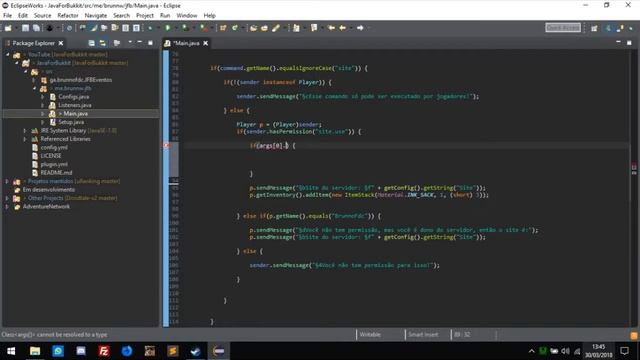Toggle Mark Occurrences highlighter icon
The width and height of the screenshot is (640, 360).
(93, 28)
